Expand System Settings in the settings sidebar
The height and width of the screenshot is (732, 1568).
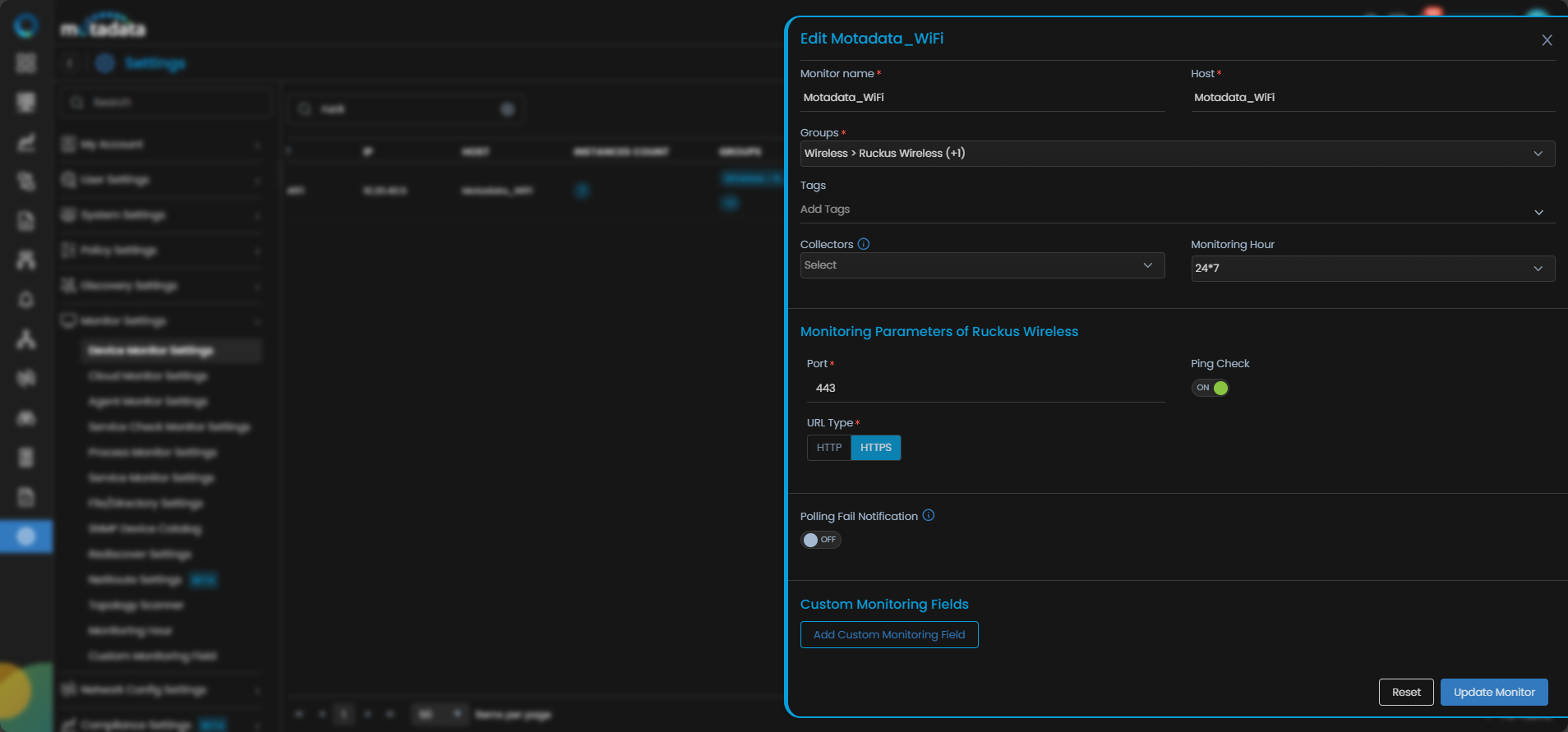coord(162,215)
